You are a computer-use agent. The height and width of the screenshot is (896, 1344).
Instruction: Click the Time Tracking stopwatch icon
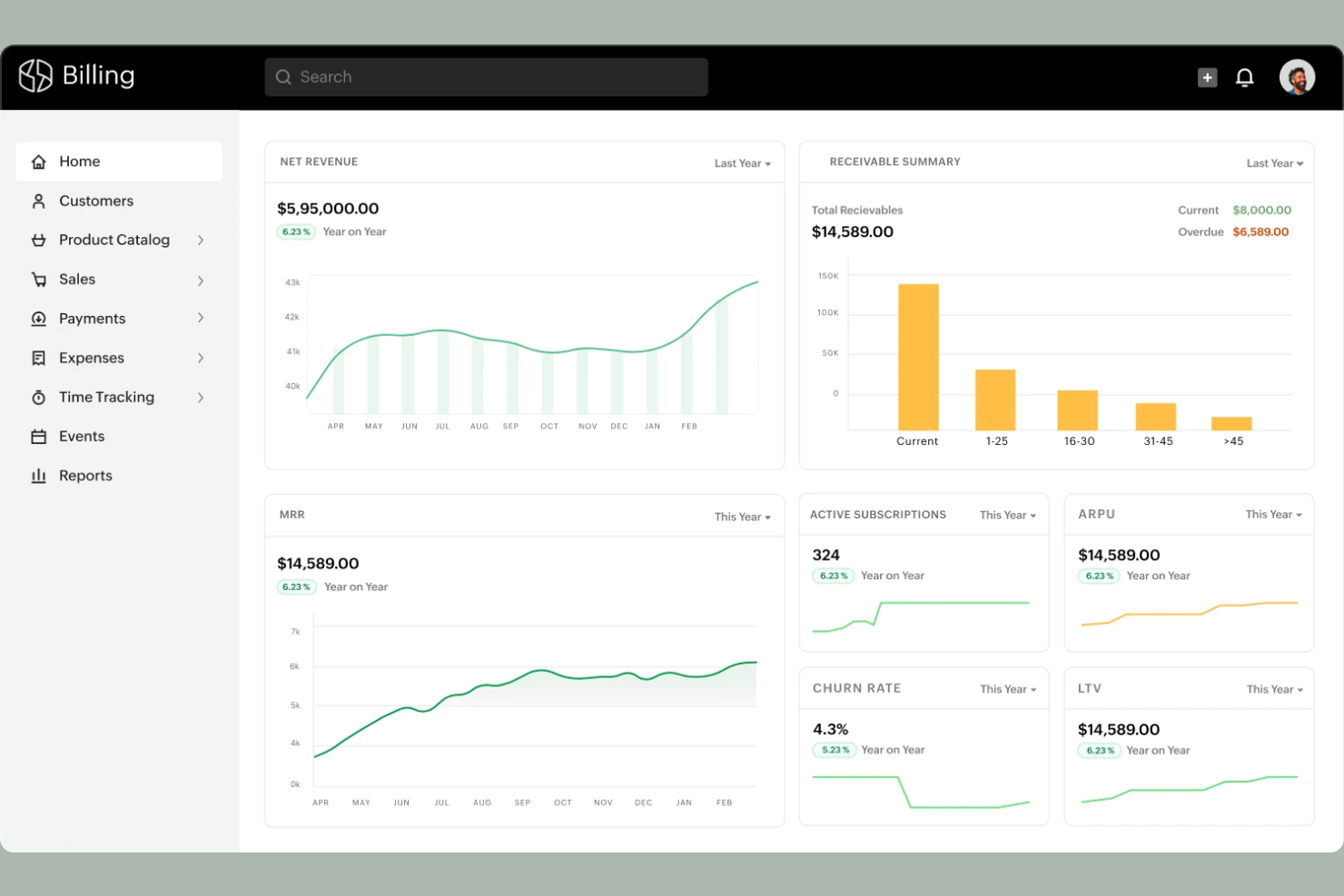[39, 397]
